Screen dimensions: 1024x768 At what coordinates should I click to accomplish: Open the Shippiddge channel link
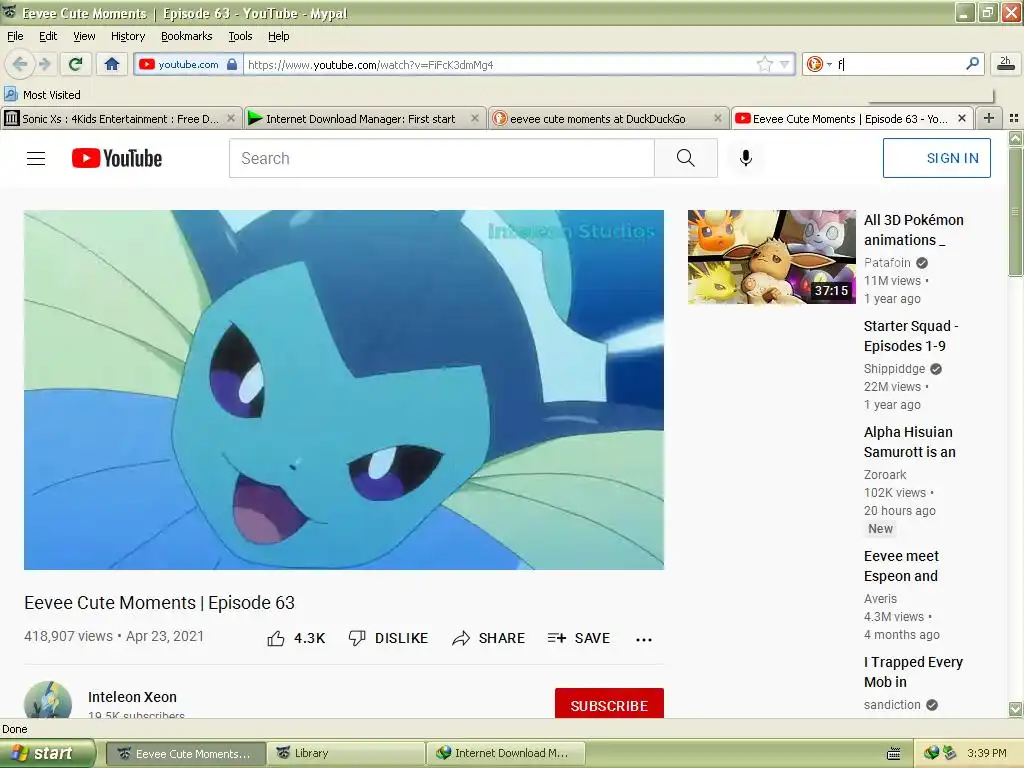click(894, 369)
